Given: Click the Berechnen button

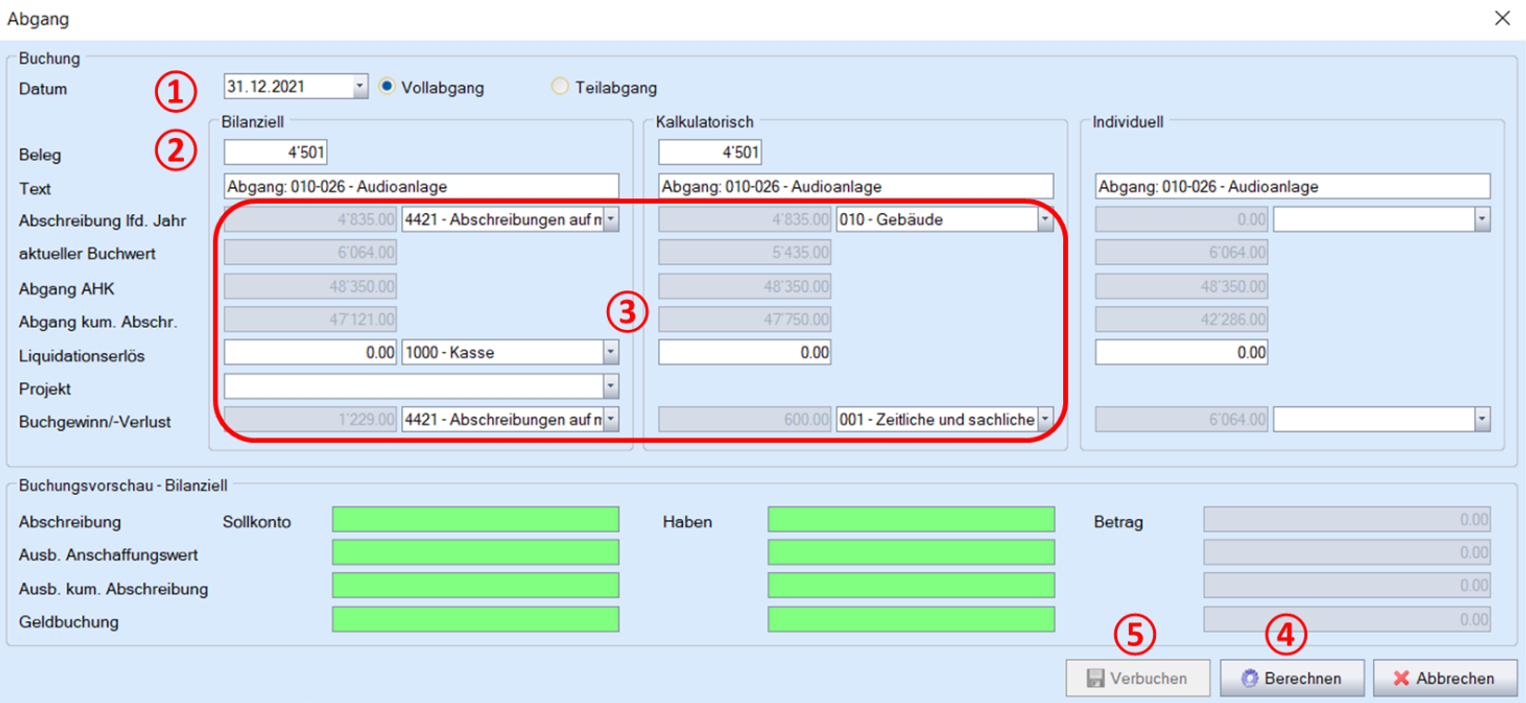Looking at the screenshot, I should click(x=1292, y=678).
